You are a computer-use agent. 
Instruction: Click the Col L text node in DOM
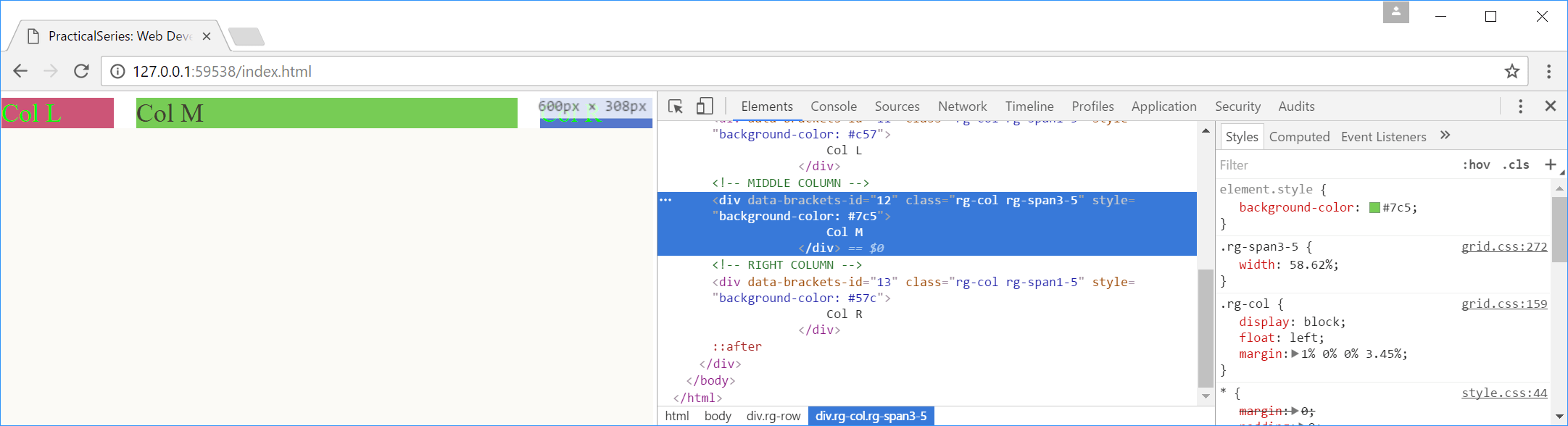point(845,151)
